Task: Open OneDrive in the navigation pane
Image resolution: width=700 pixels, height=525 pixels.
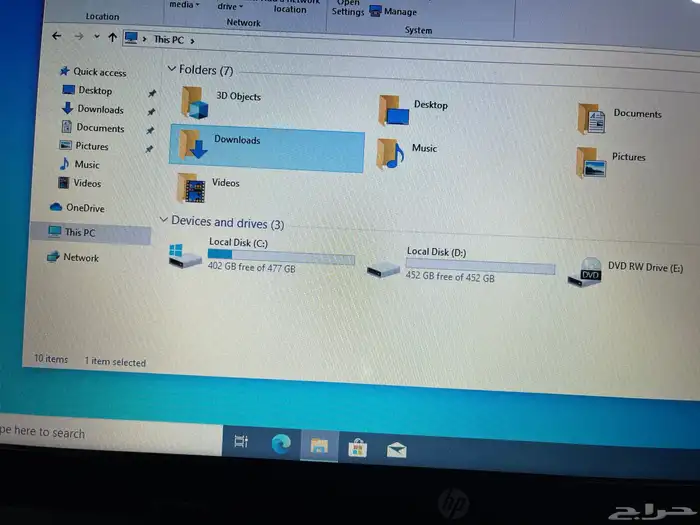Action: 85,208
